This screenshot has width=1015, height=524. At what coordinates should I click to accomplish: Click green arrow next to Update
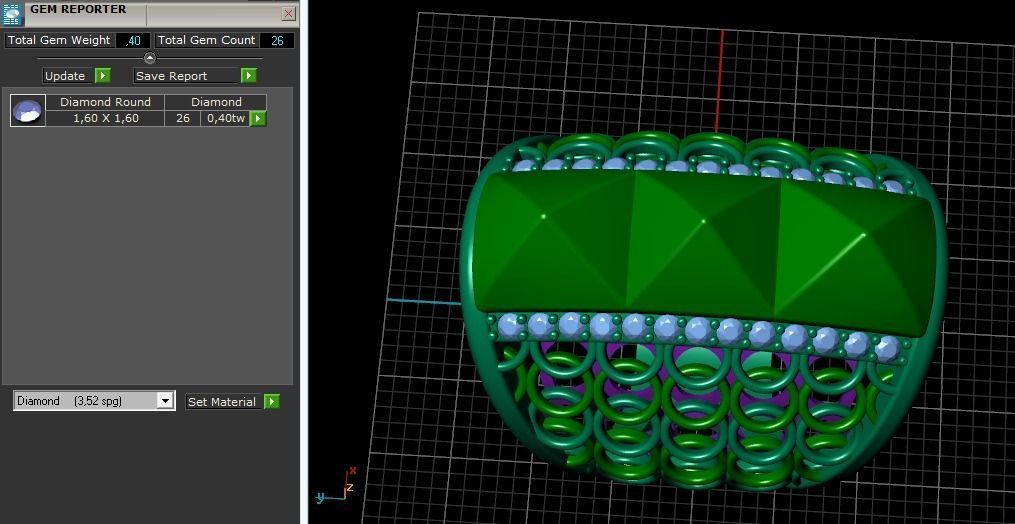pos(103,76)
